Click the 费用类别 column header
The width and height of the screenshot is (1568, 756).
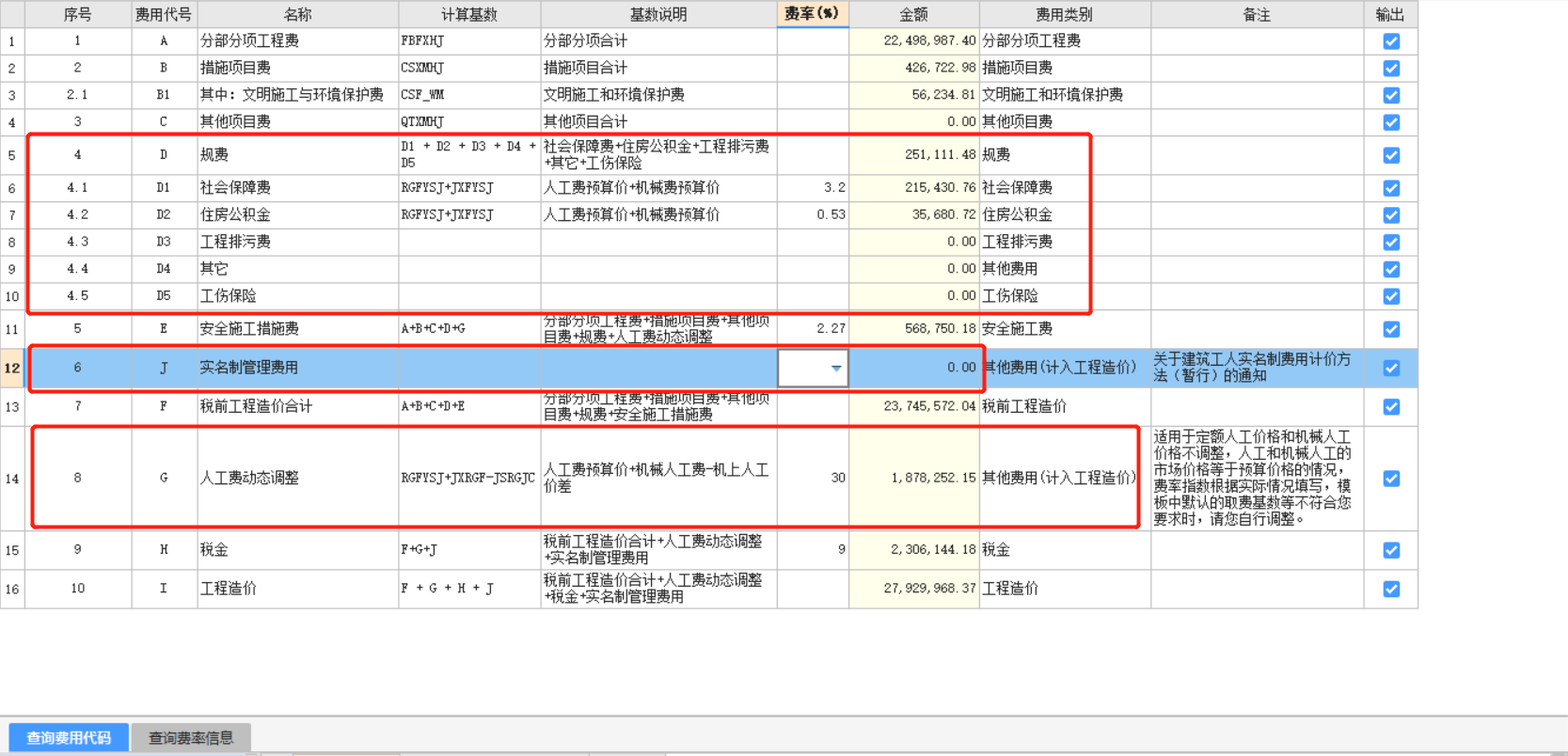coord(1065,14)
